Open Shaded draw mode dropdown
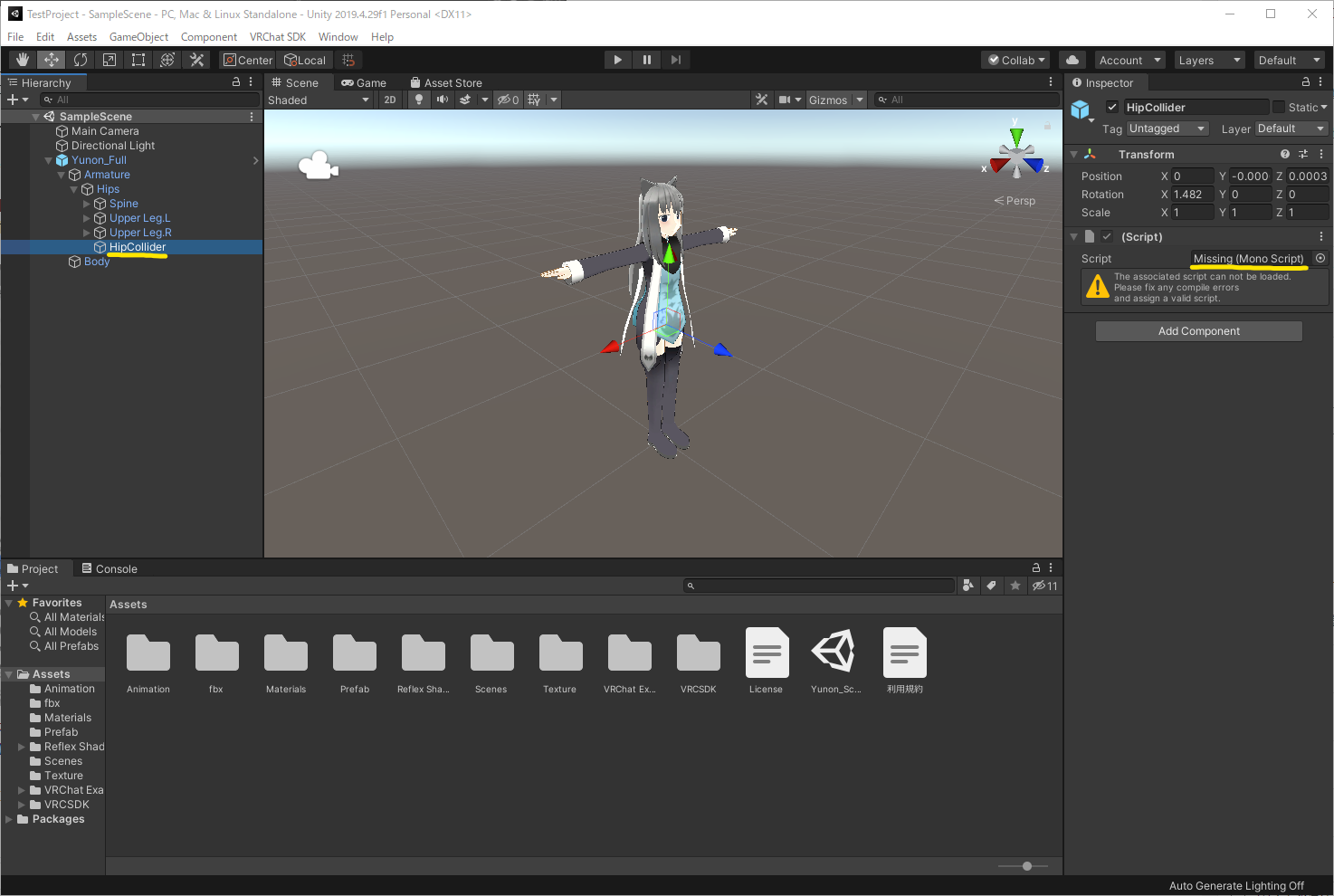Screen dimensions: 1334x896 pyautogui.click(x=319, y=100)
